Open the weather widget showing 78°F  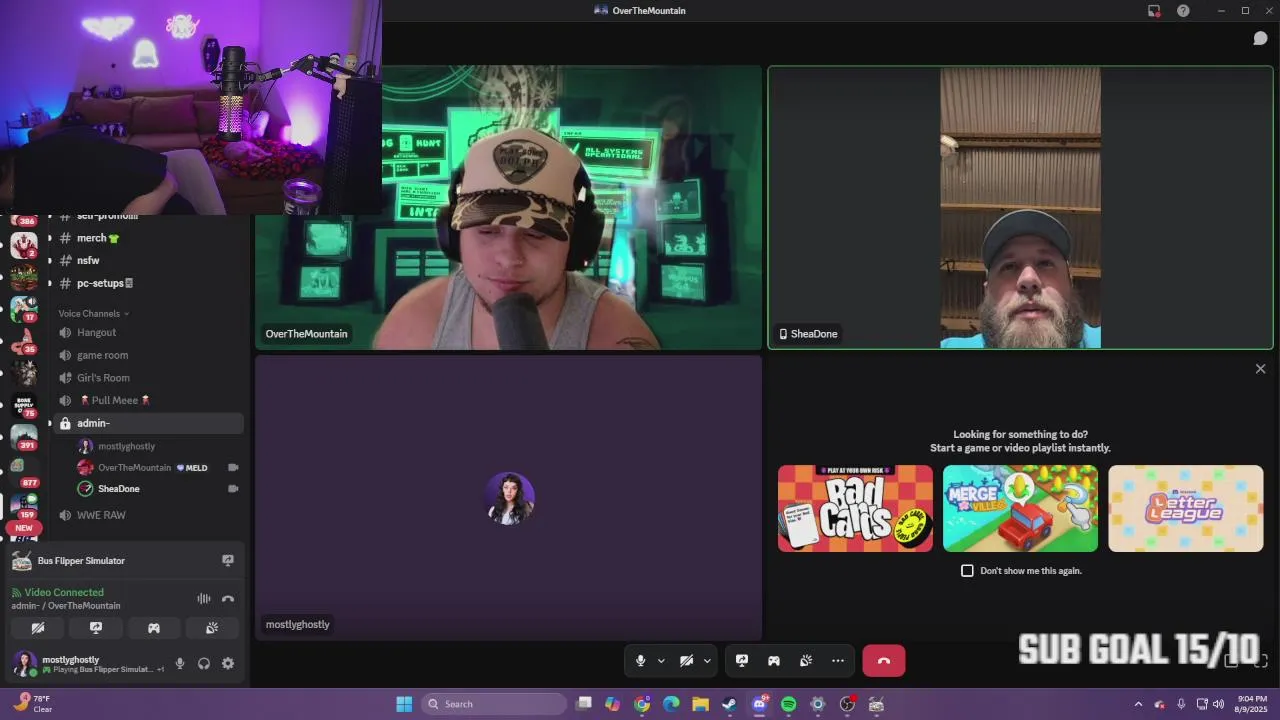[x=34, y=704]
